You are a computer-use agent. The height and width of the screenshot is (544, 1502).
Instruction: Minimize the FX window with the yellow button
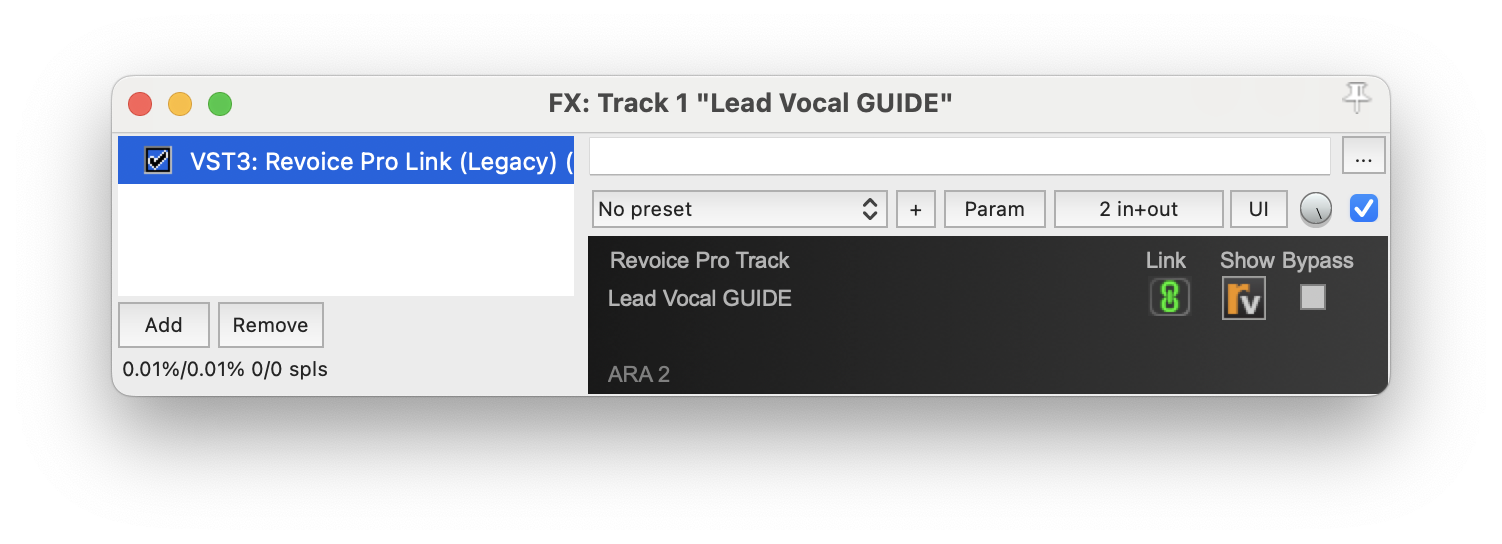click(180, 103)
